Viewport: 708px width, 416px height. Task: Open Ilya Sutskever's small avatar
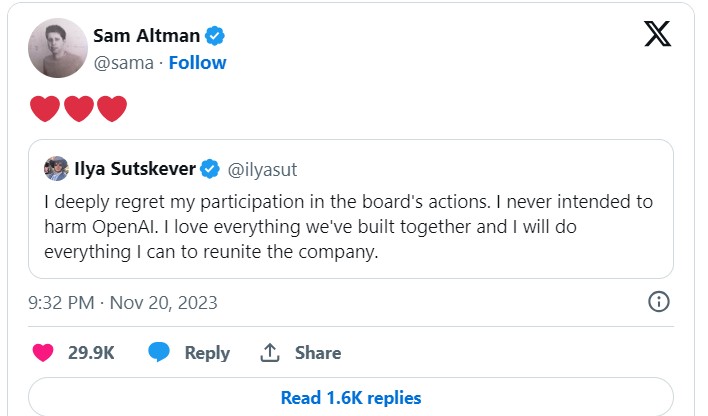pos(57,168)
